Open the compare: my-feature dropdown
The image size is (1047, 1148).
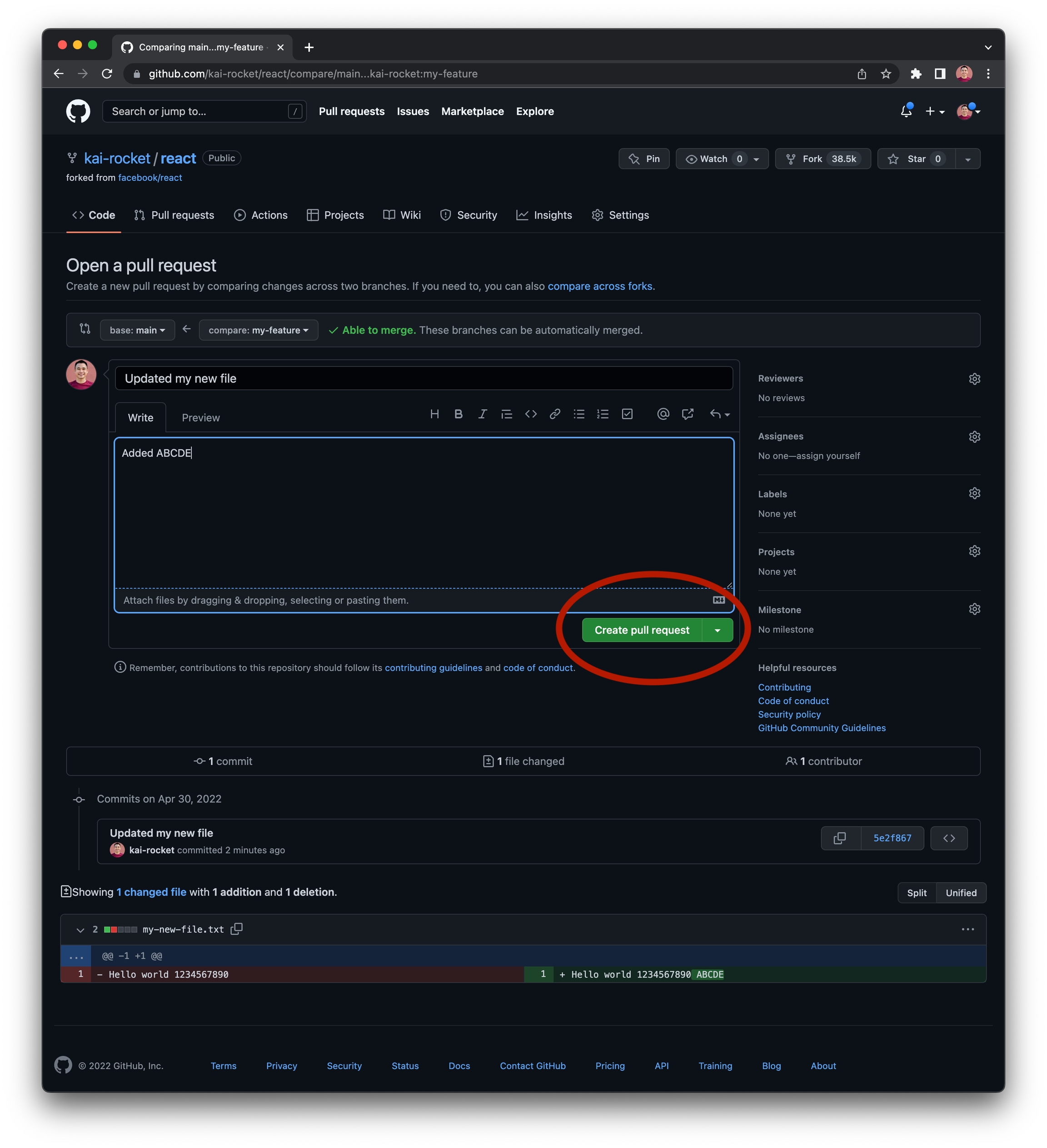click(x=258, y=330)
